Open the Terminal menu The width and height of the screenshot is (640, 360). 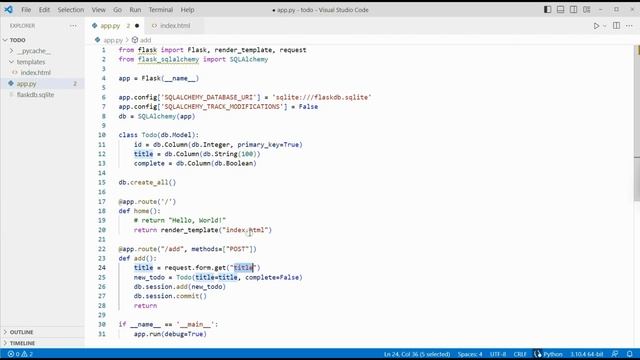(x=160, y=10)
